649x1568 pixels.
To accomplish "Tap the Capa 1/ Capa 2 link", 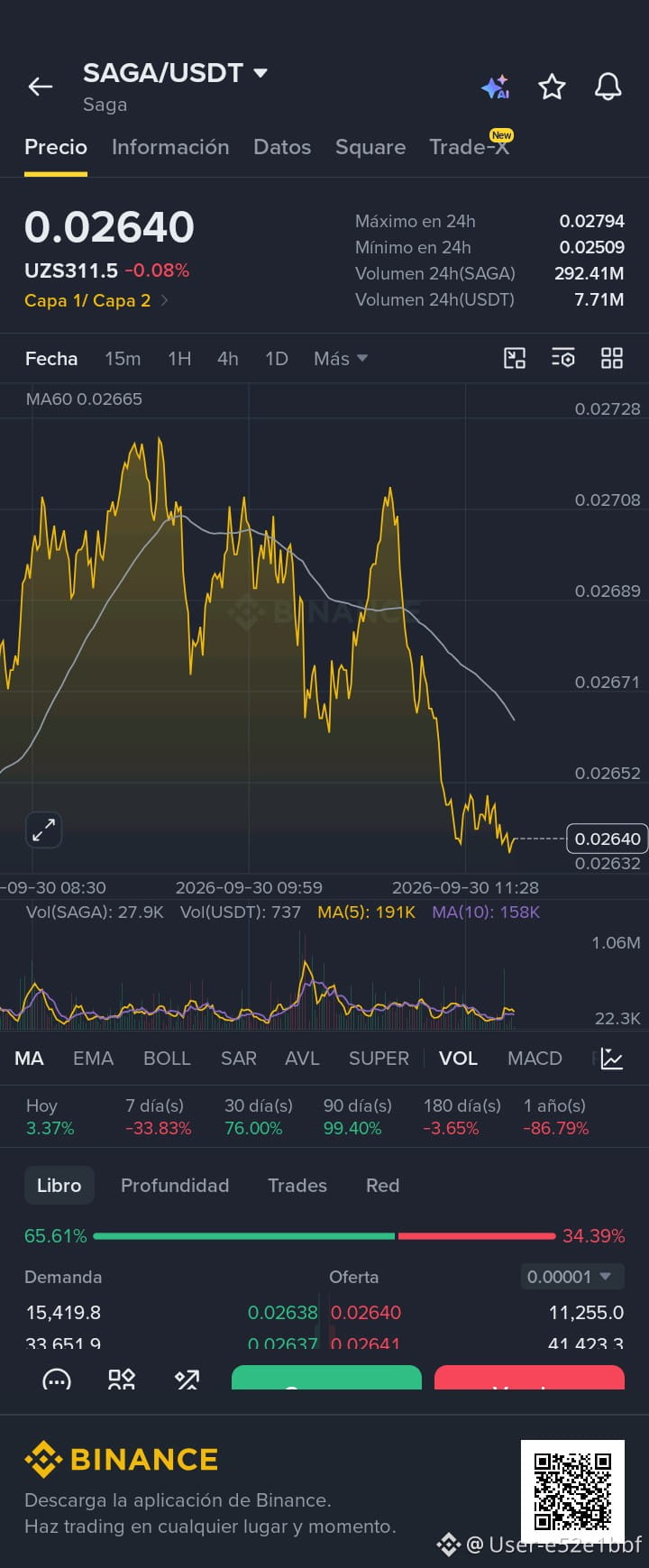I will (87, 300).
